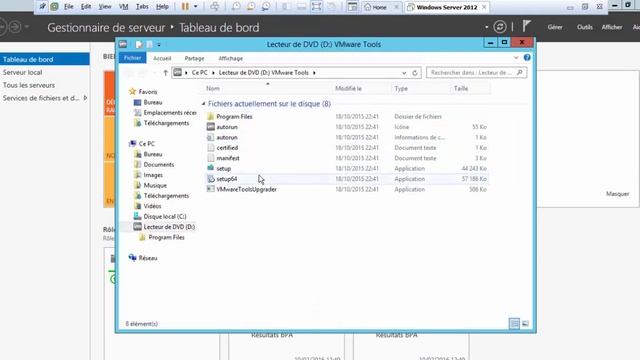Open the Affichage ribbon tab
Viewport: 640px width, 360px height.
tap(231, 58)
